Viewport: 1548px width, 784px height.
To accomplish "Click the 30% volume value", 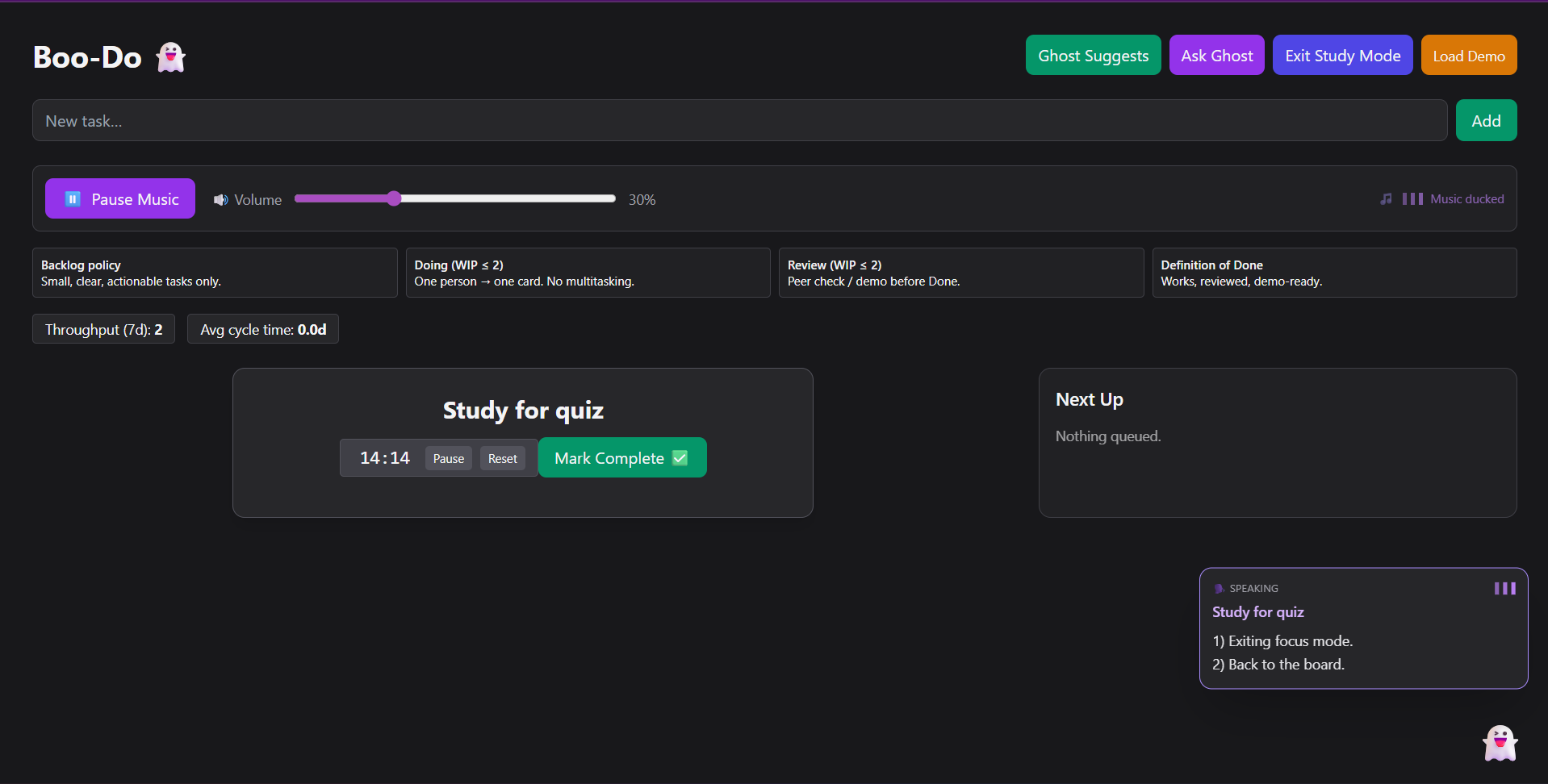I will (x=642, y=200).
